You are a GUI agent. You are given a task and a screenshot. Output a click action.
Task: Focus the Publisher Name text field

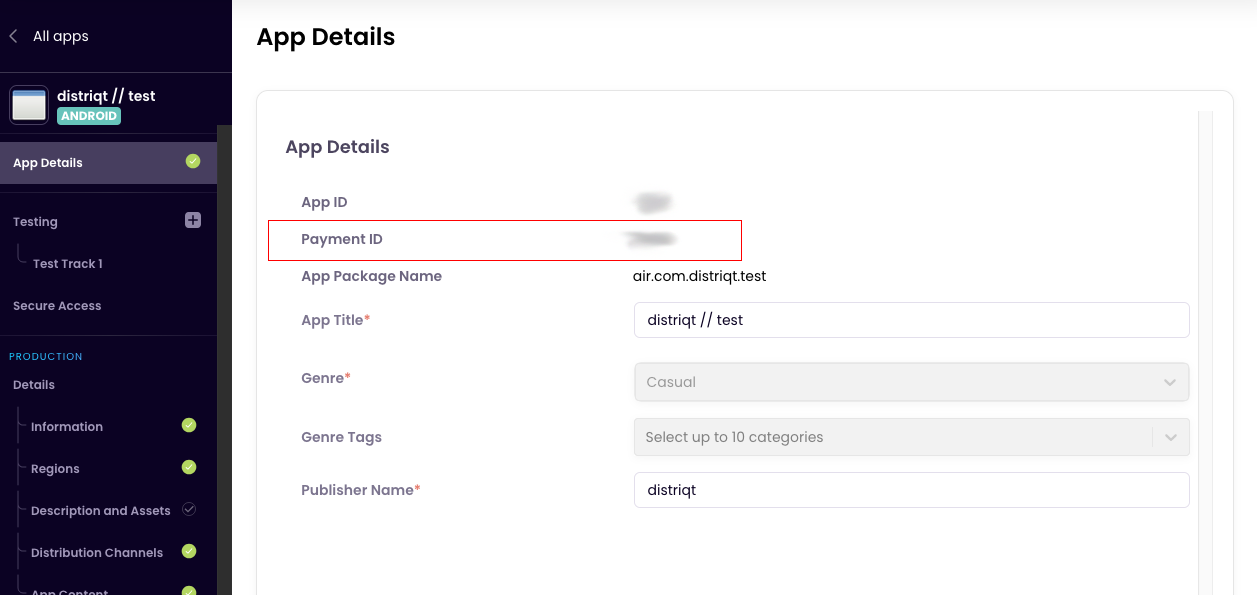coord(910,490)
